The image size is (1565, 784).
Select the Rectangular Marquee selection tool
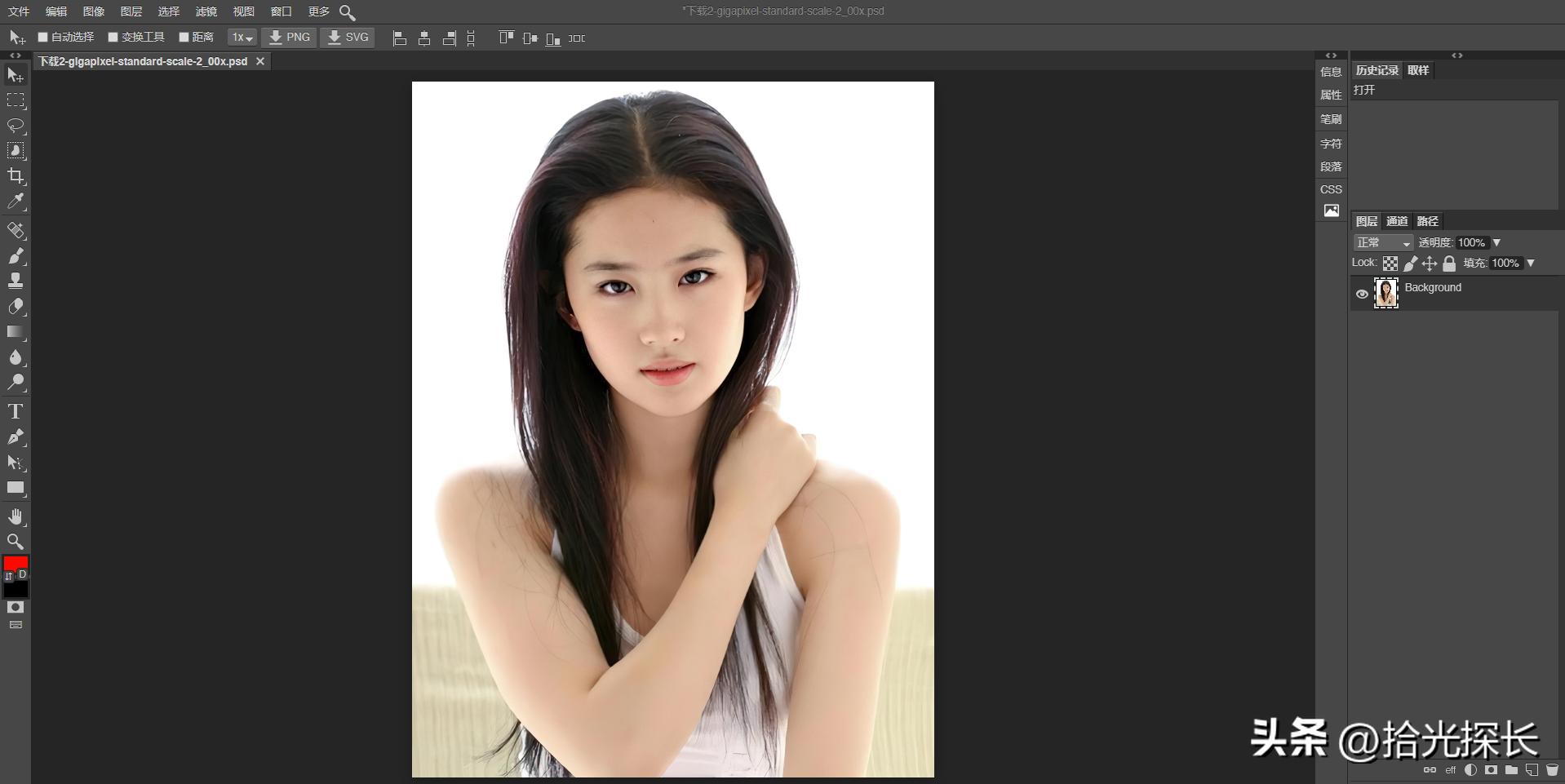[x=16, y=100]
